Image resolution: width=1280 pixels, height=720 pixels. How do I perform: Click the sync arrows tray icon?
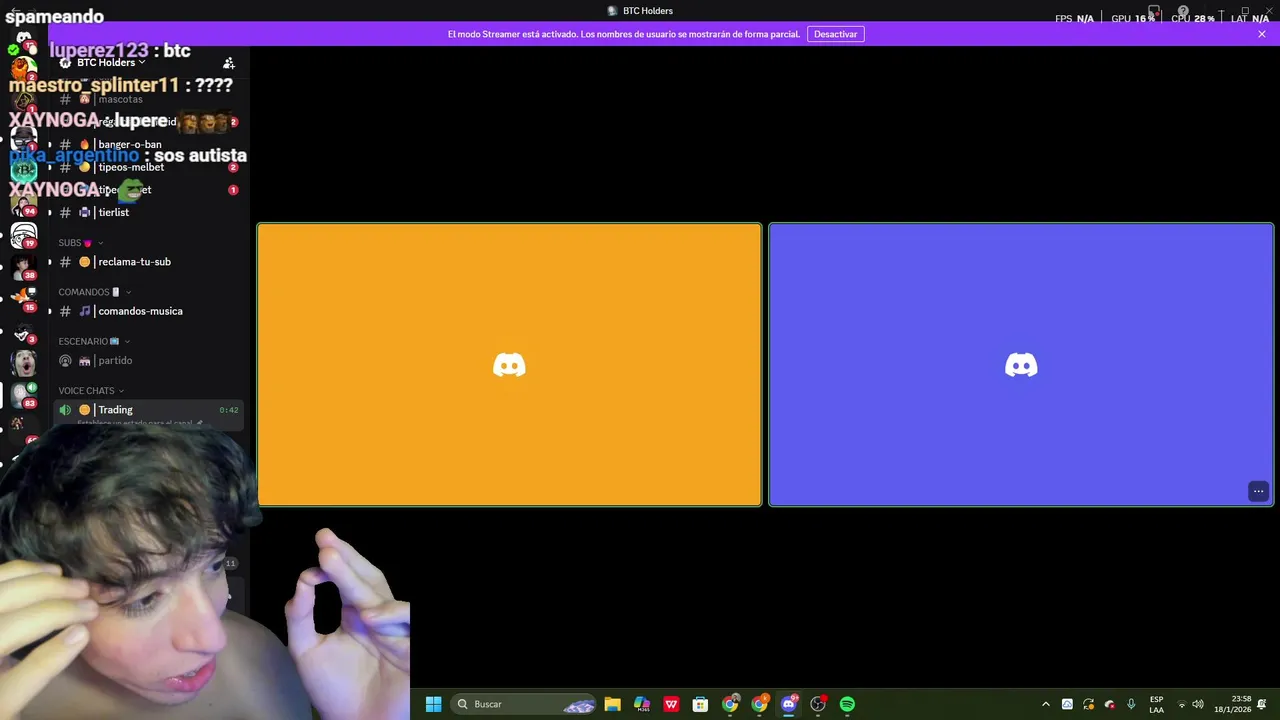pyautogui.click(x=1089, y=704)
